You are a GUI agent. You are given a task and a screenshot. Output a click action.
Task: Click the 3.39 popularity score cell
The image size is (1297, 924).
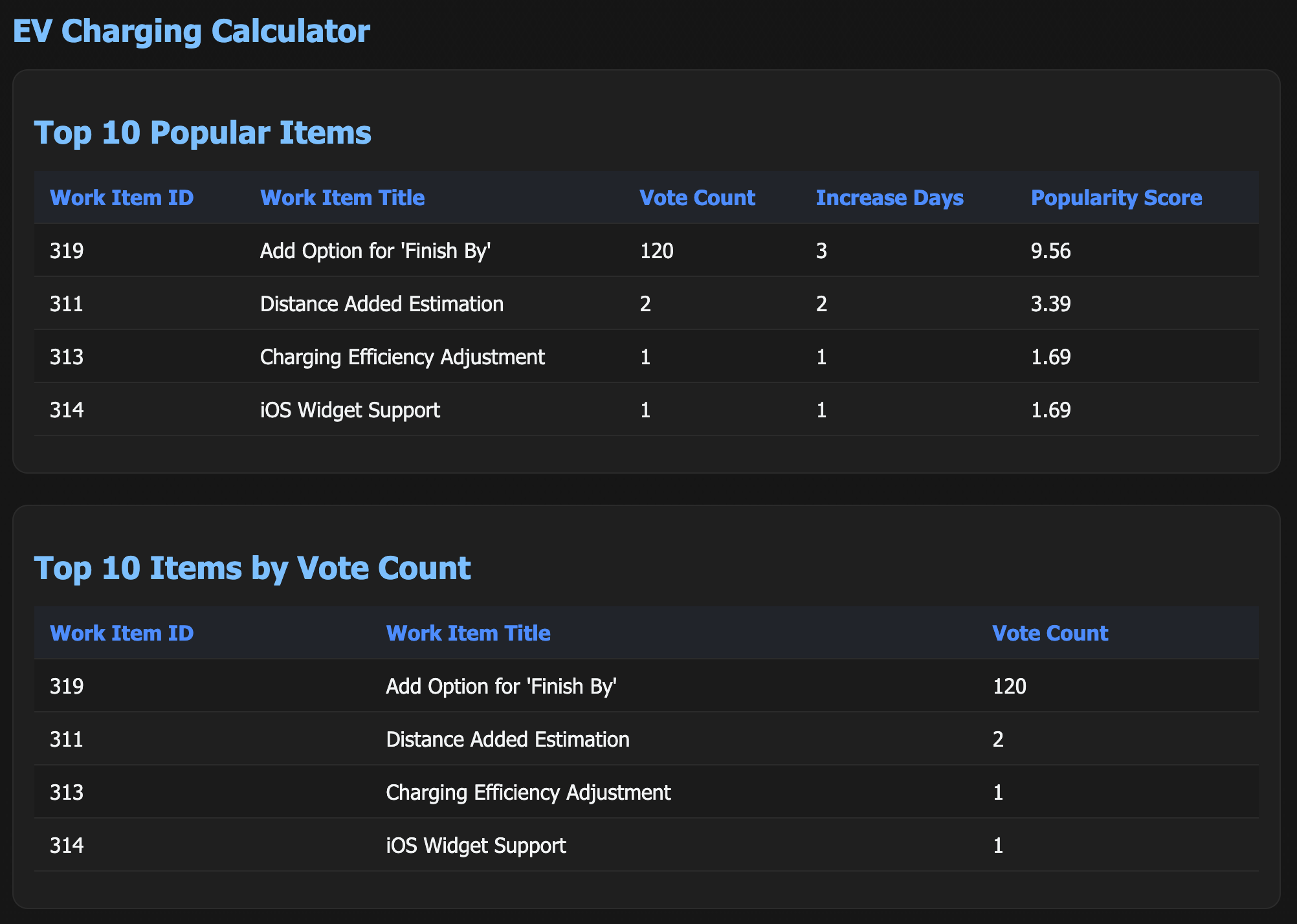(x=1051, y=304)
